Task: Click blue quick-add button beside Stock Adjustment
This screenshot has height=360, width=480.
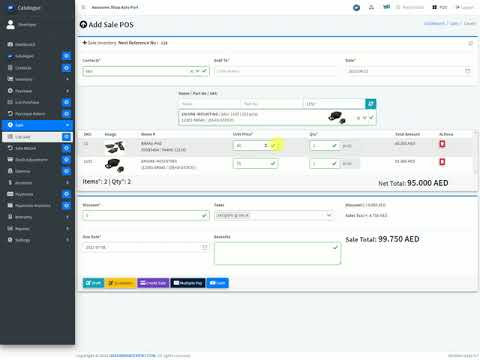Action: tap(67, 160)
